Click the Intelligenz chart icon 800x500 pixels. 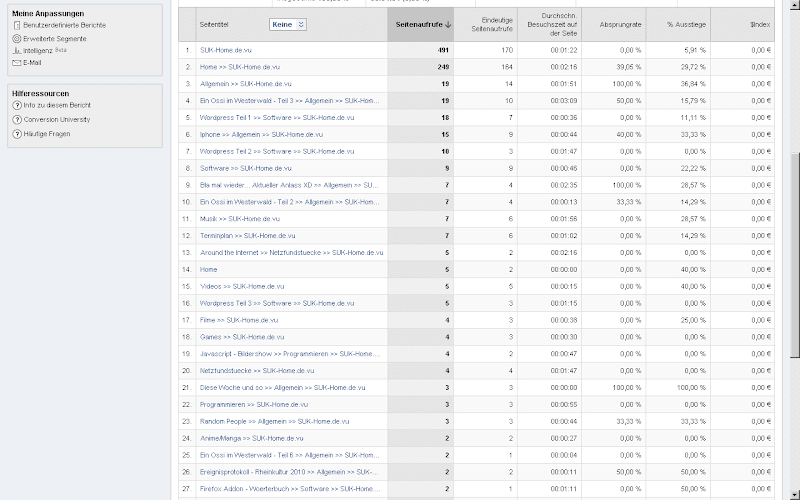click(16, 49)
